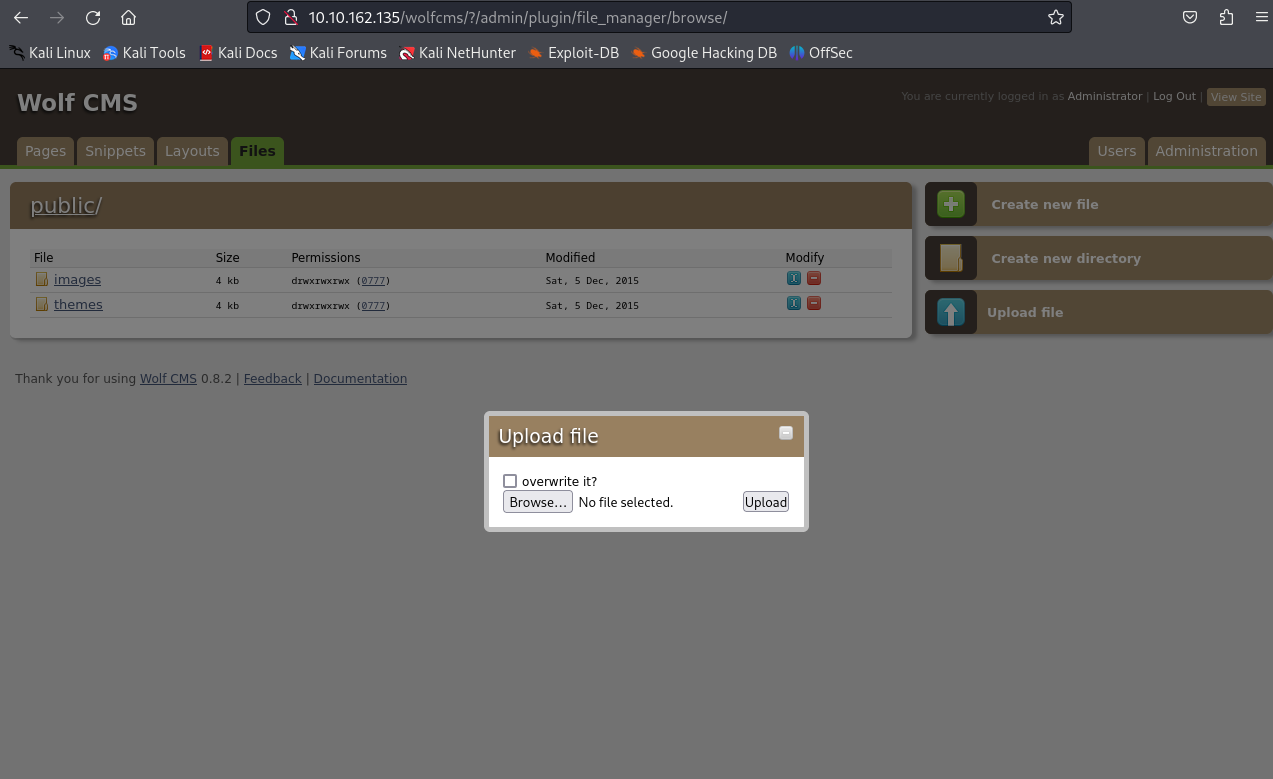Viewport: 1273px width, 779px height.
Task: Open the Kali Docs bookmark
Action: 238,53
